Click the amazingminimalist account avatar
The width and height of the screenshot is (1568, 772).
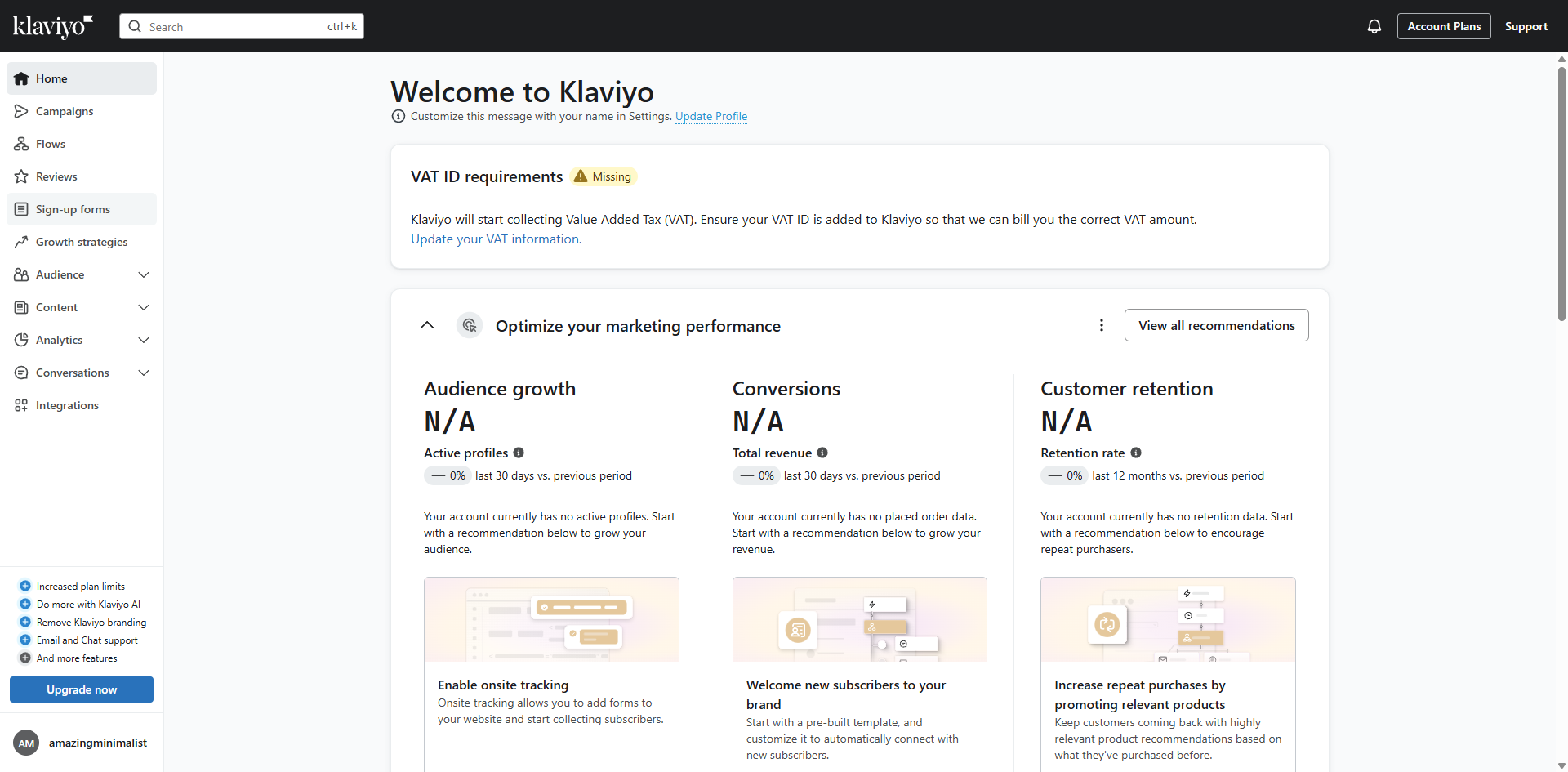[25, 743]
